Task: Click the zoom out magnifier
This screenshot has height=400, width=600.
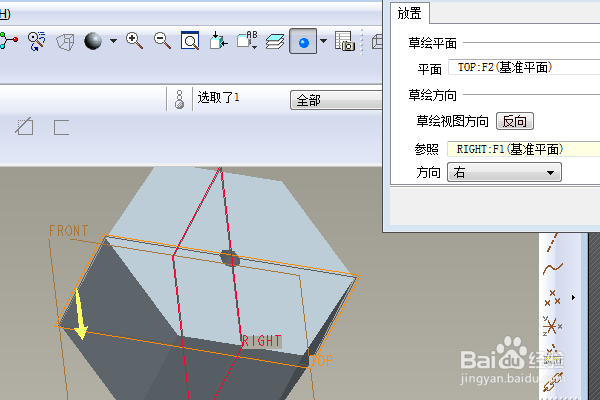Action: coord(162,41)
